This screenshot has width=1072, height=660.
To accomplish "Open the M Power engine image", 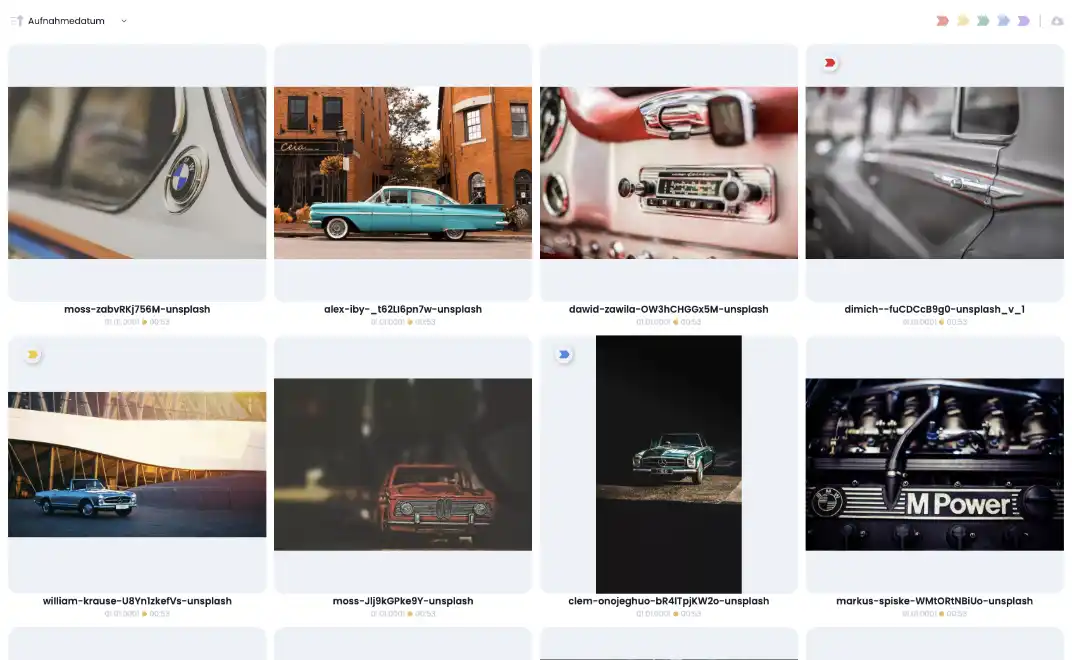I will (934, 464).
